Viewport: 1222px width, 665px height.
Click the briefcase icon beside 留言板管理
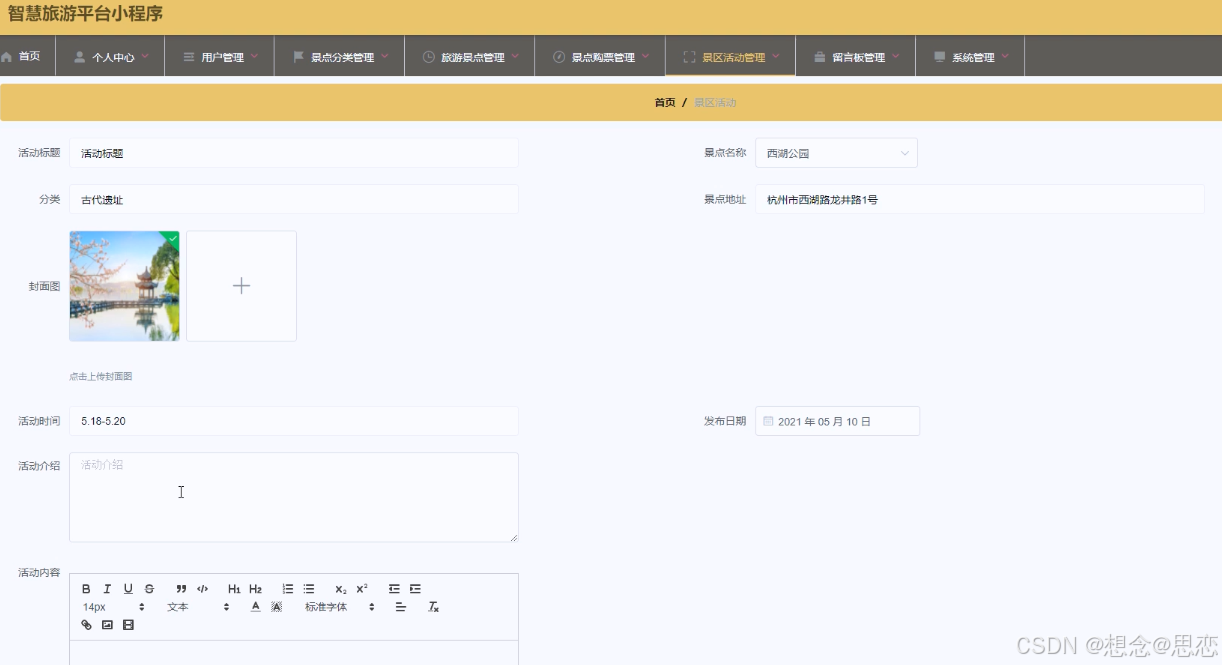pyautogui.click(x=820, y=57)
